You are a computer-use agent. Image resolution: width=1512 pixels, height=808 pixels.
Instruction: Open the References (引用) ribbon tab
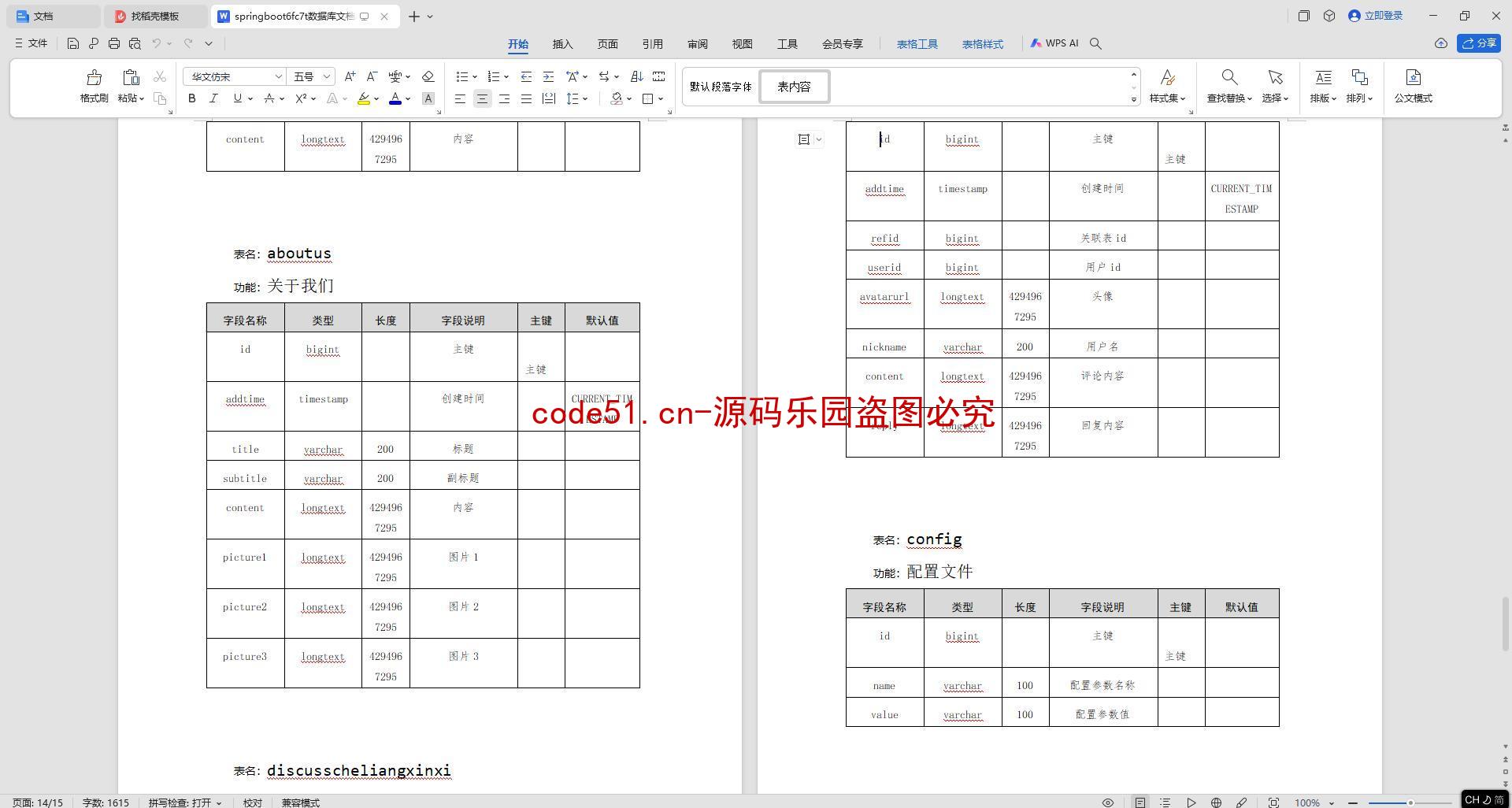tap(652, 44)
